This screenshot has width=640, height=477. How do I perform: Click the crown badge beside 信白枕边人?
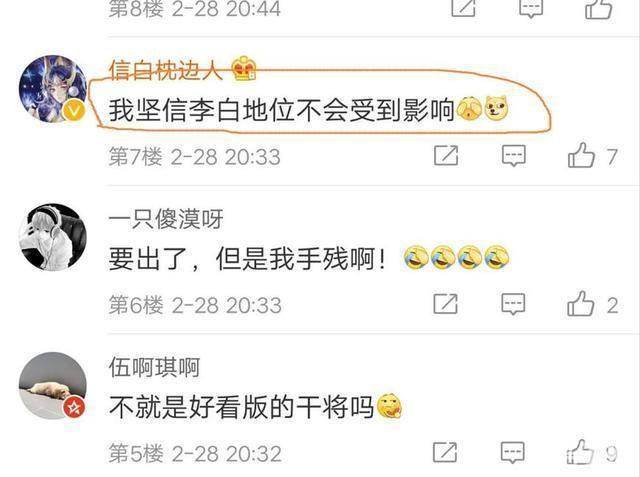[x=244, y=69]
